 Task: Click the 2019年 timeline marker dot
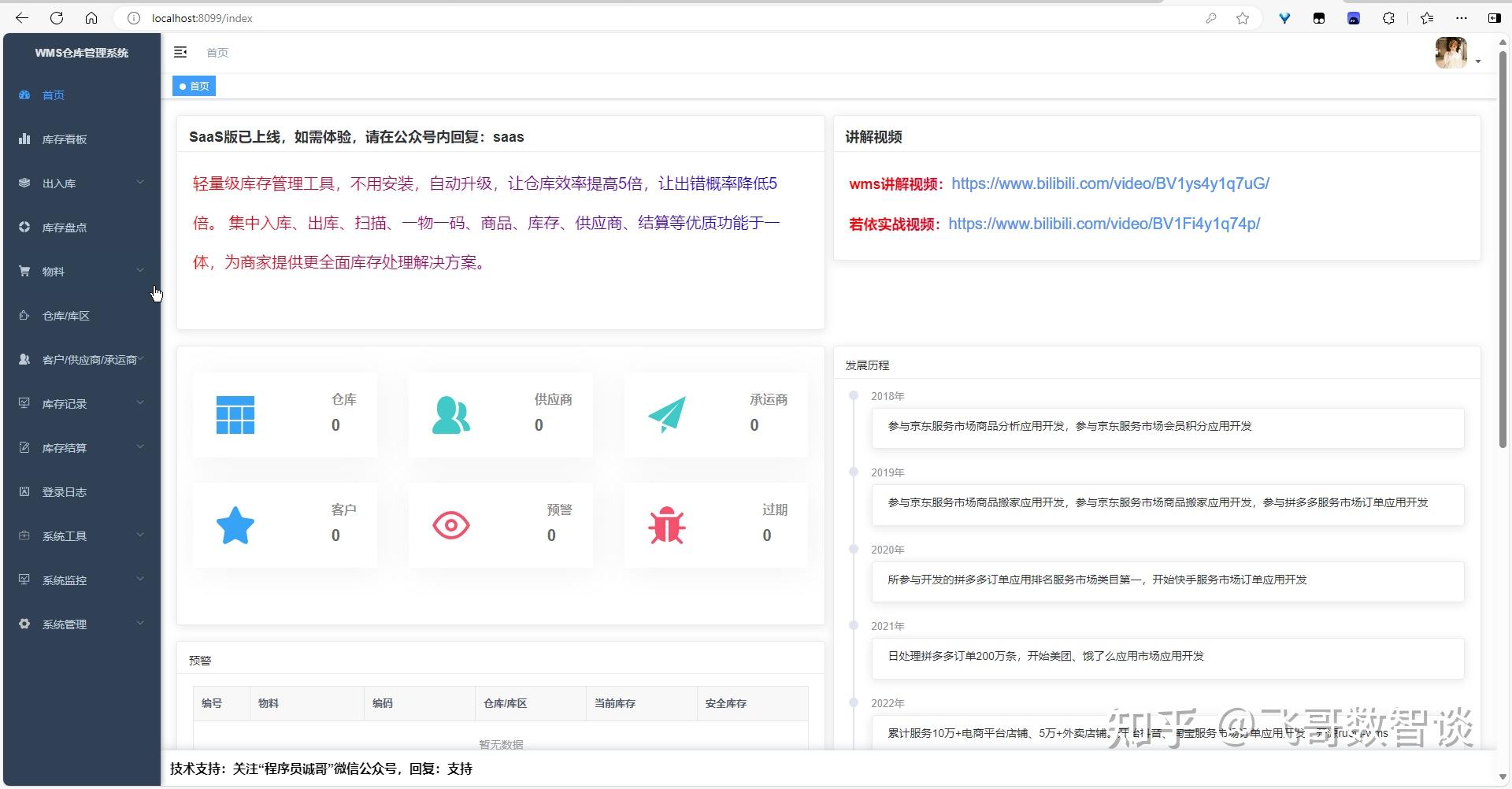pos(853,472)
